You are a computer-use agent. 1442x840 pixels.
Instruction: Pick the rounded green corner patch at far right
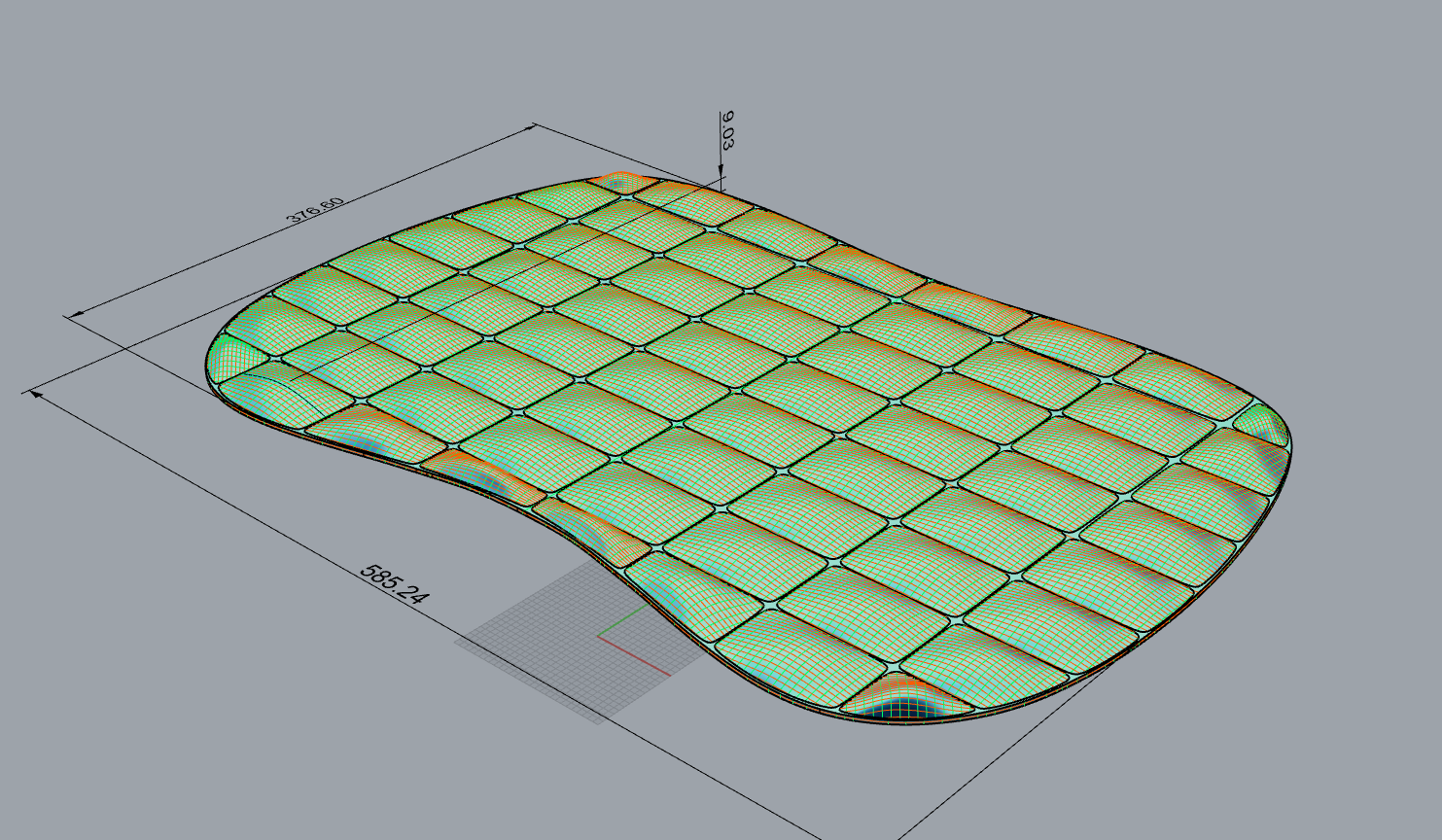click(1262, 423)
